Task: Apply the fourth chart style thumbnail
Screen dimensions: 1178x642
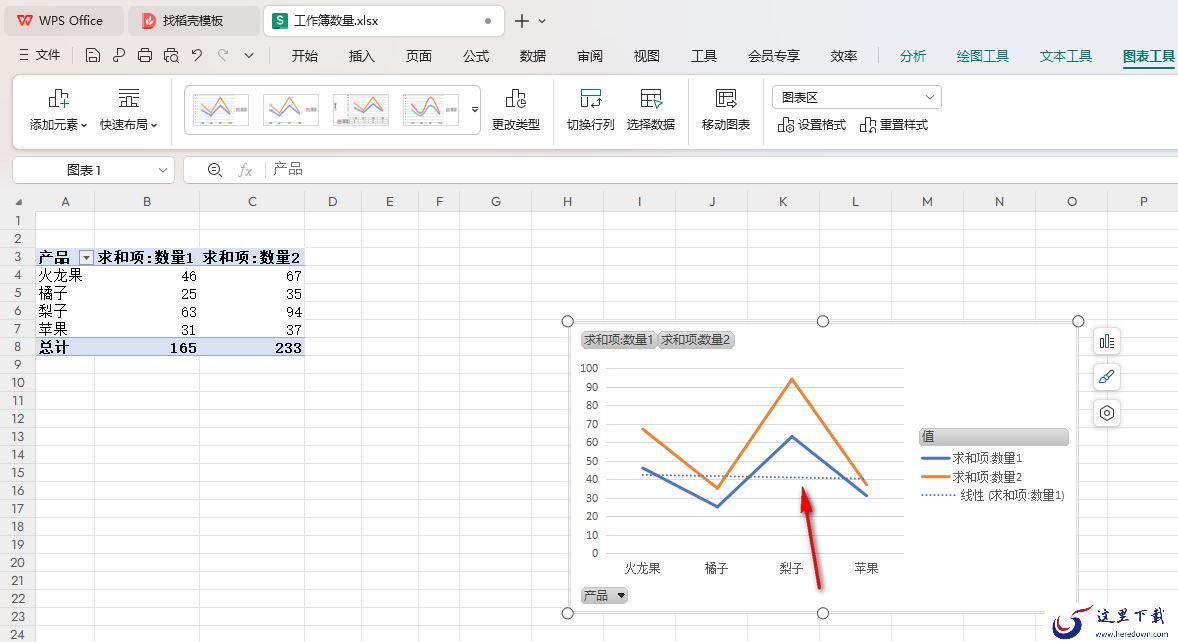Action: click(430, 110)
